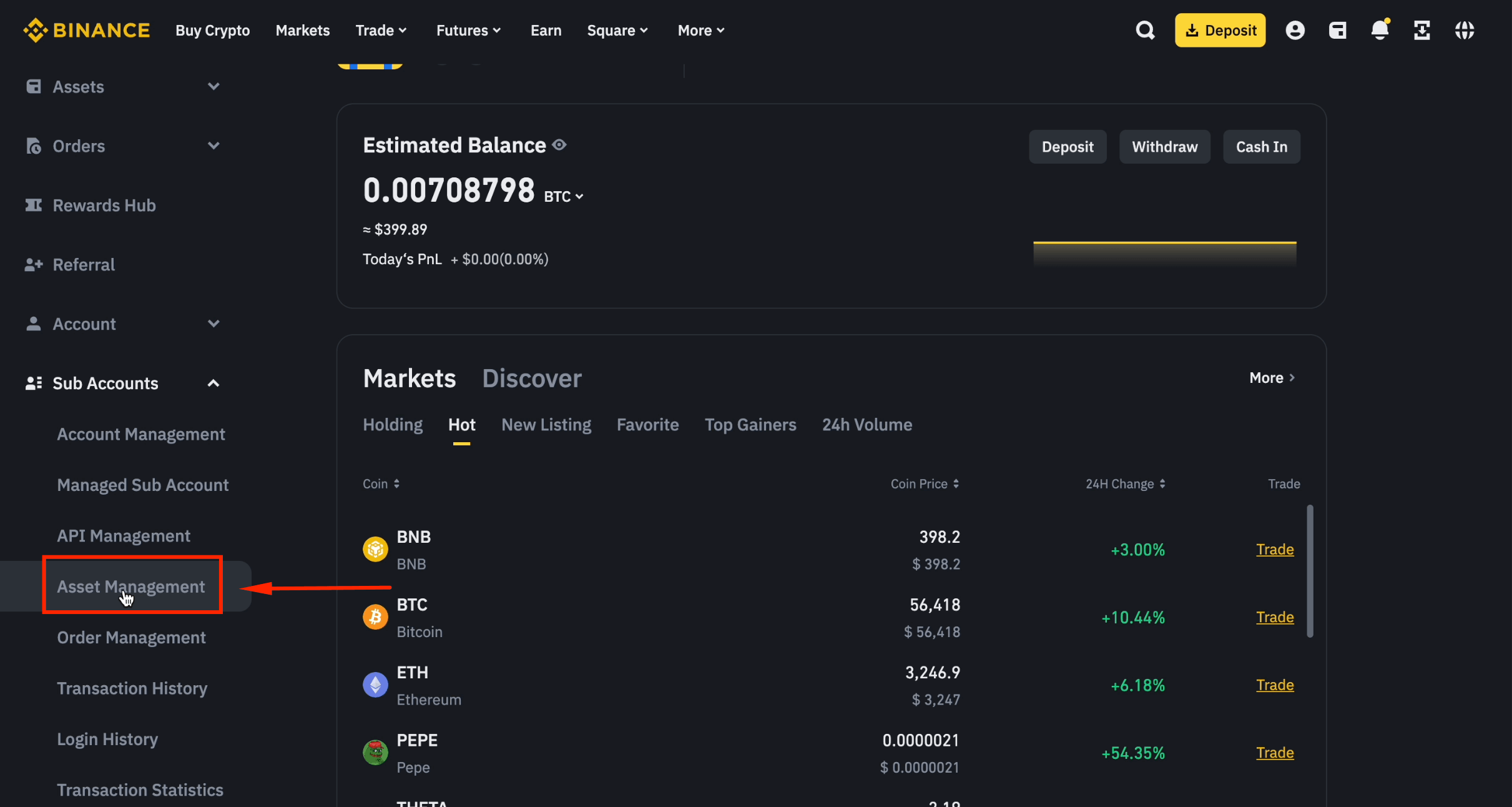Expand the Trade dropdown in top navigation
The width and height of the screenshot is (1512, 807).
click(381, 29)
